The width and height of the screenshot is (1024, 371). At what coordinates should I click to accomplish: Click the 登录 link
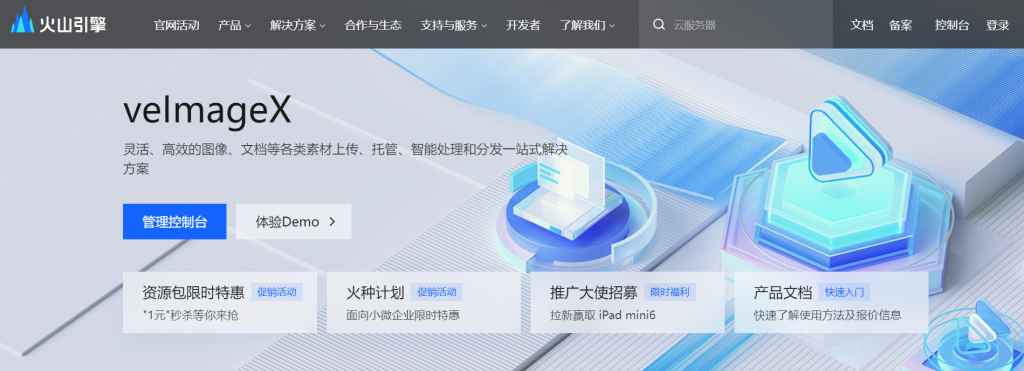[x=998, y=25]
